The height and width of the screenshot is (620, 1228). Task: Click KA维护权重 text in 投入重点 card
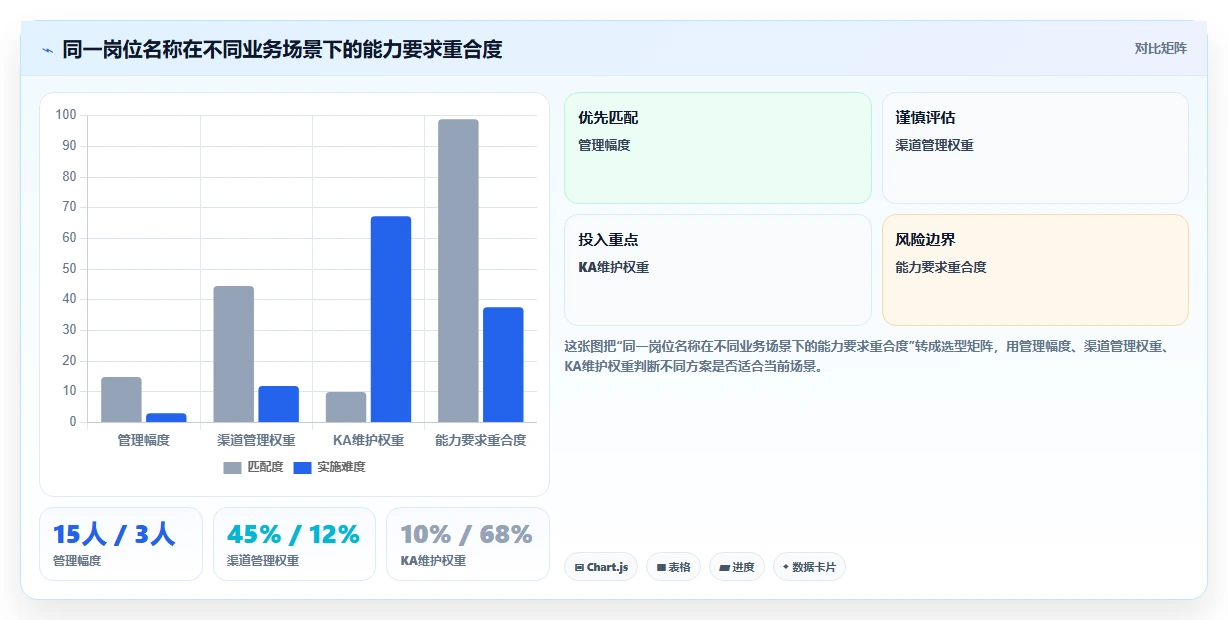614,267
